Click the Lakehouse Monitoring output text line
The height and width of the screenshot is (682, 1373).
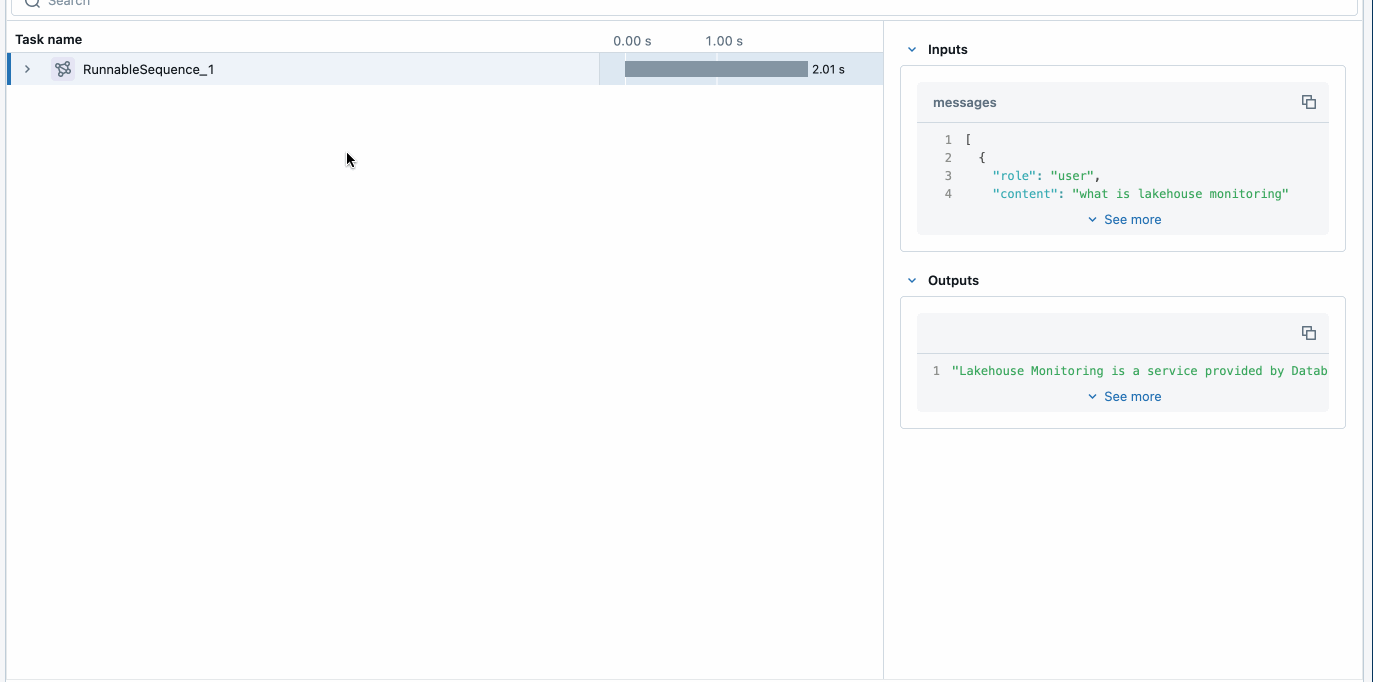tap(1139, 371)
